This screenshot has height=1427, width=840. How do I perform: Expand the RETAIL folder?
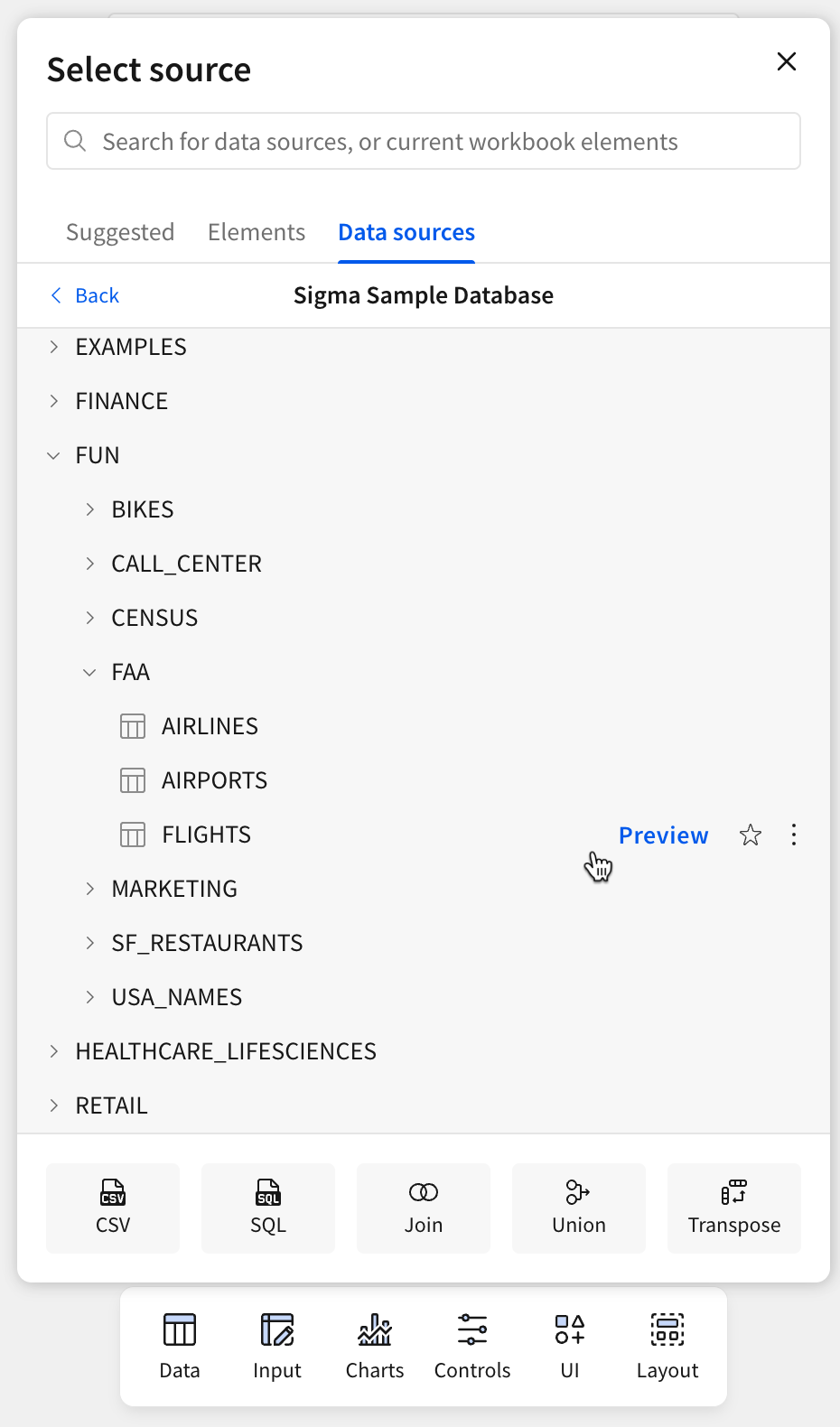[54, 1105]
